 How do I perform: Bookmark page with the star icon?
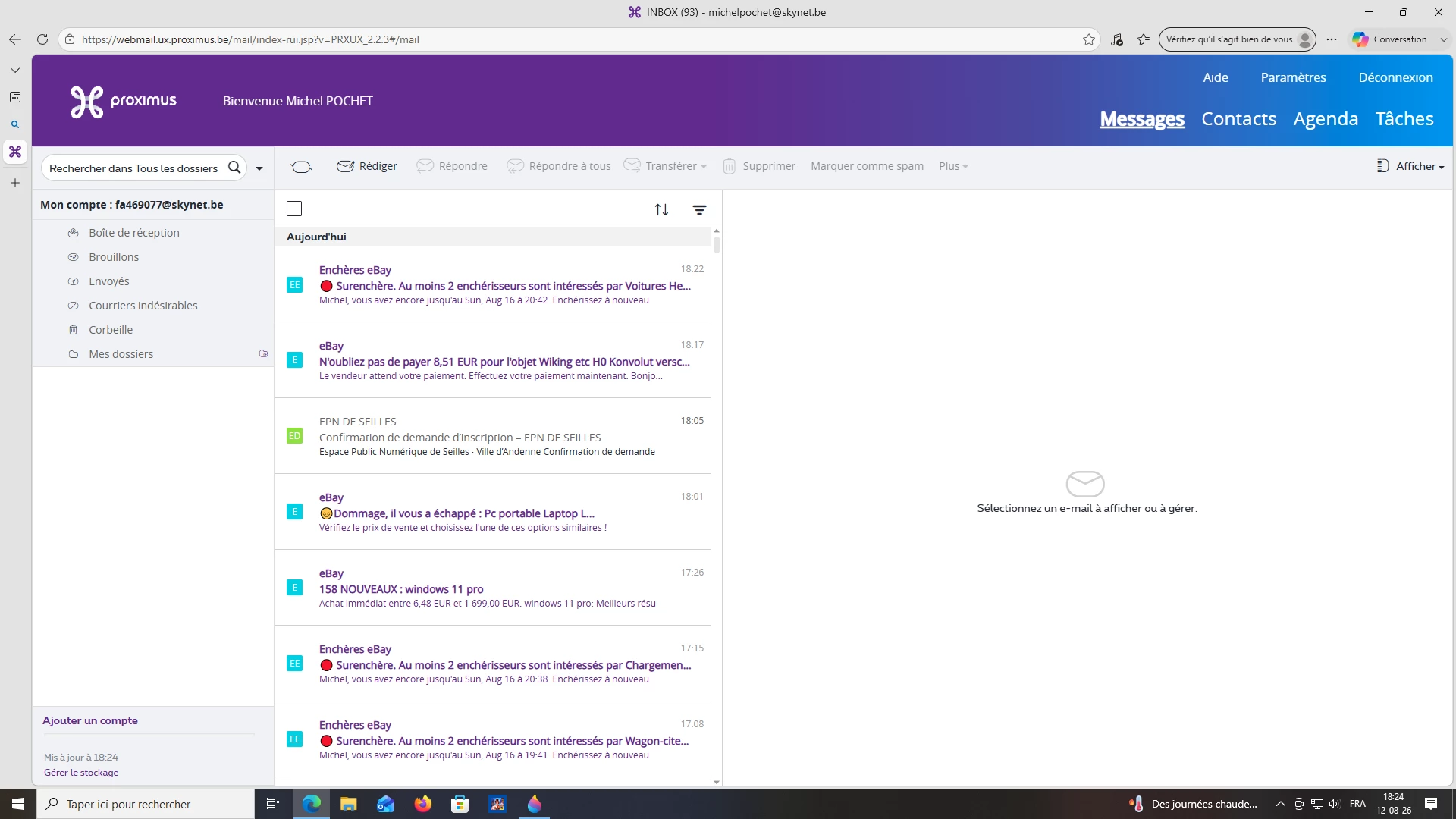[1089, 39]
